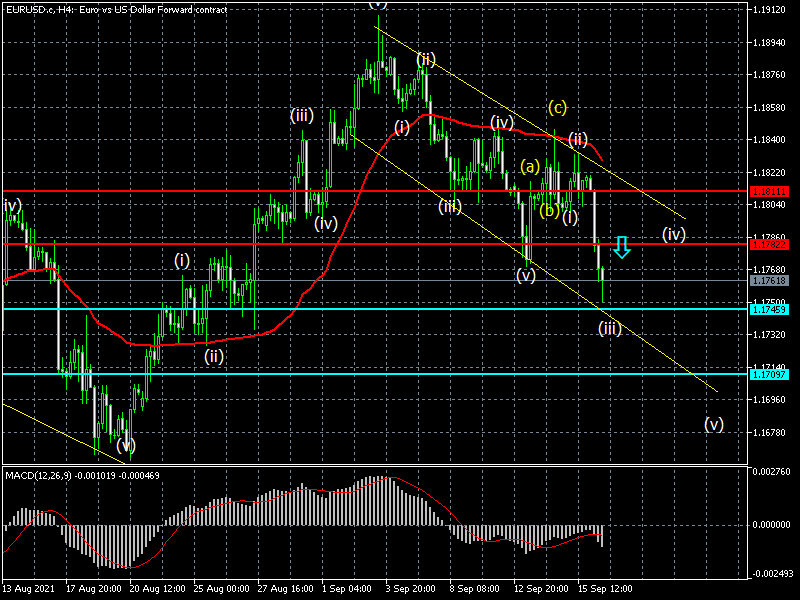Click the 1.18220 price axis value
Screen dimensions: 800x600
click(769, 172)
